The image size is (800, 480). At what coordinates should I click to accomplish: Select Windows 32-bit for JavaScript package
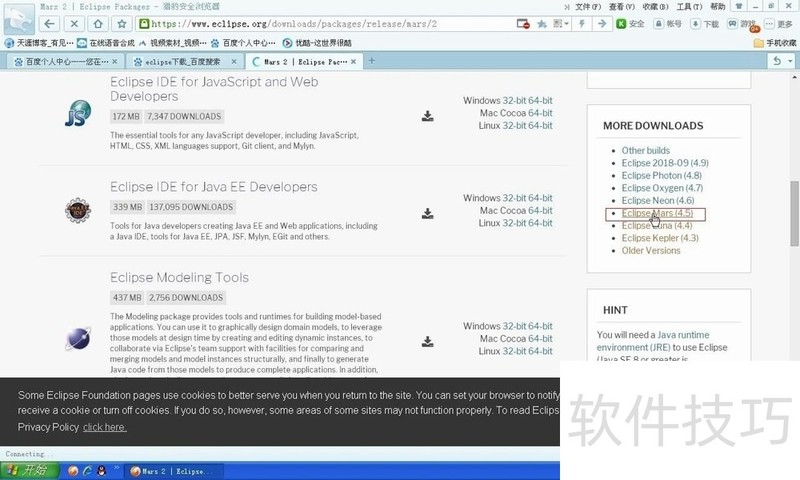click(514, 100)
